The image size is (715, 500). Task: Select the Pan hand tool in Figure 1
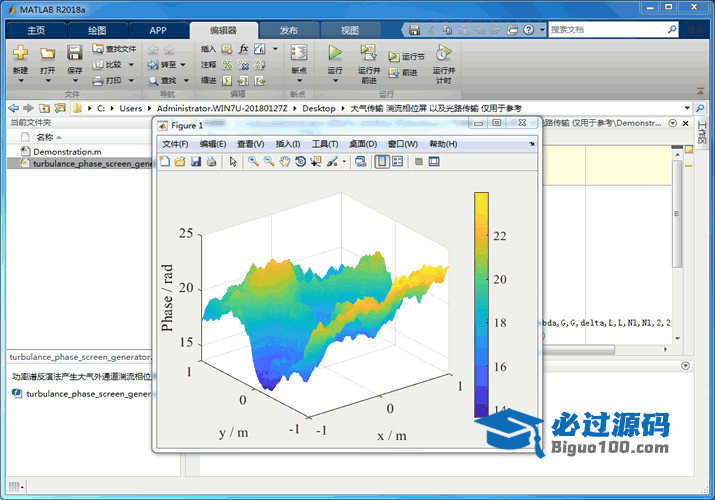pyautogui.click(x=285, y=161)
